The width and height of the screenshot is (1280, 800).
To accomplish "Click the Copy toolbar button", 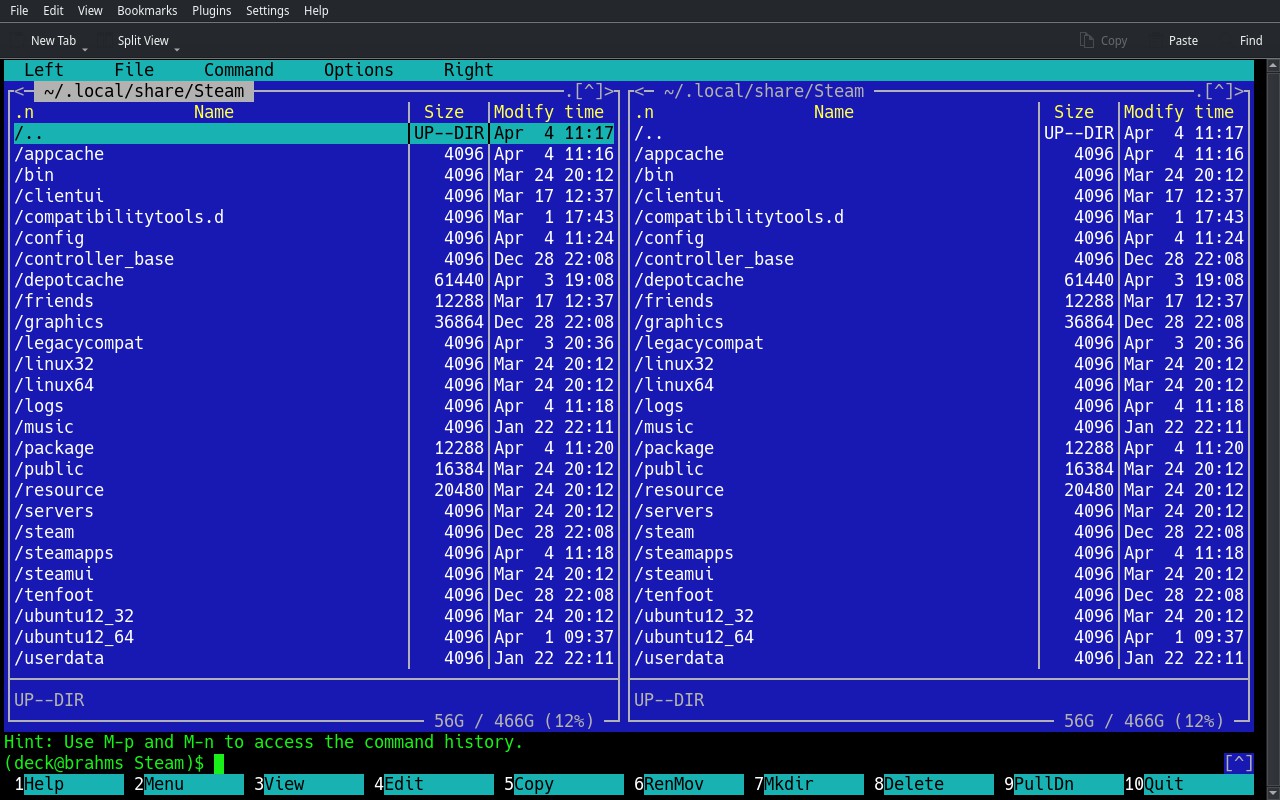I will click(x=1104, y=41).
